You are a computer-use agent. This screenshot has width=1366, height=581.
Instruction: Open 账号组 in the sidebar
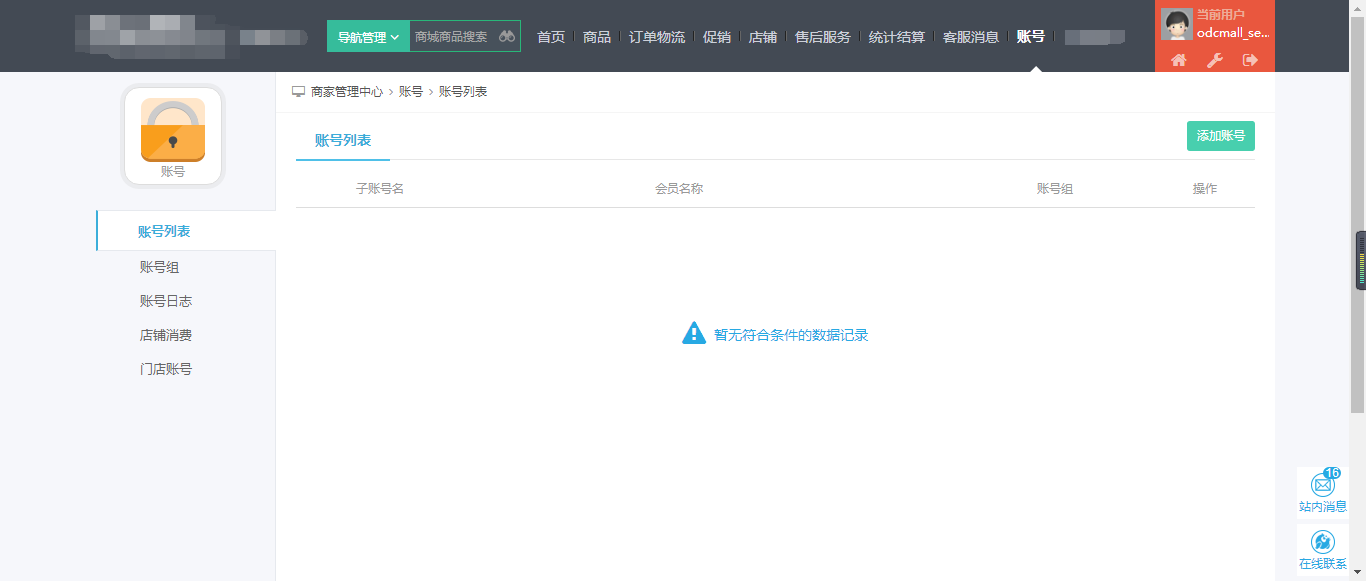(160, 267)
